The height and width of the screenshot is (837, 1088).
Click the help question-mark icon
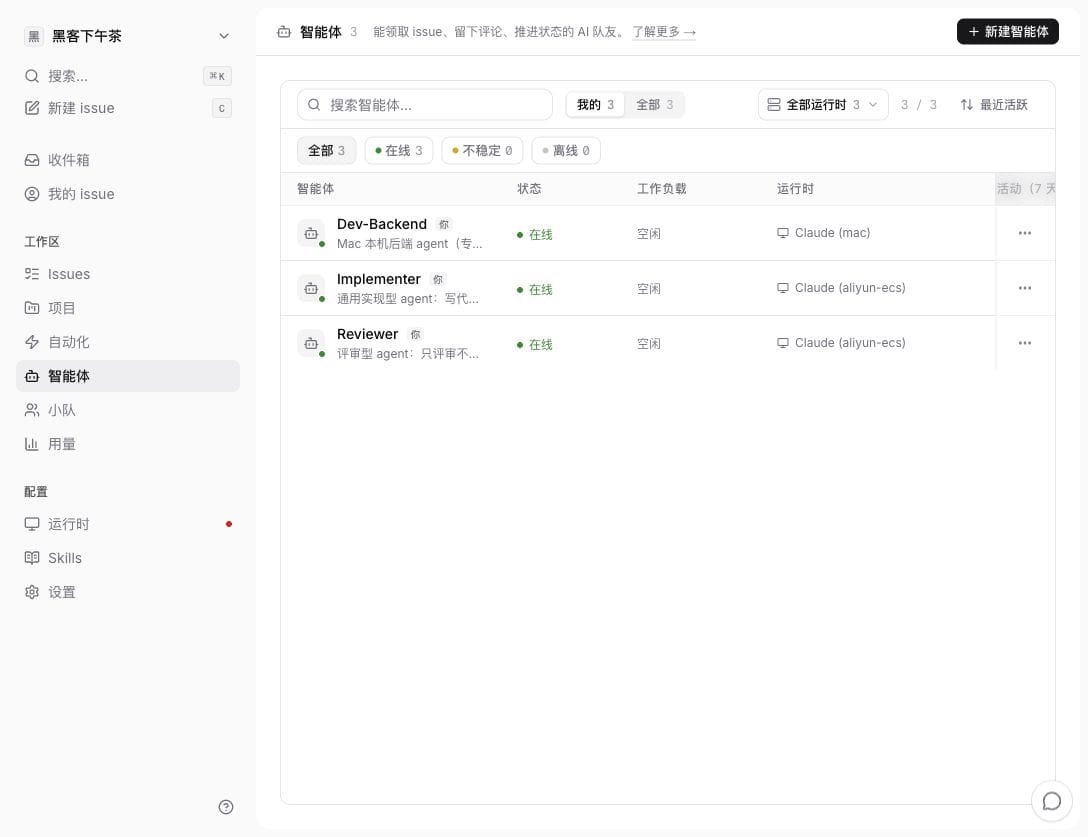[x=226, y=806]
